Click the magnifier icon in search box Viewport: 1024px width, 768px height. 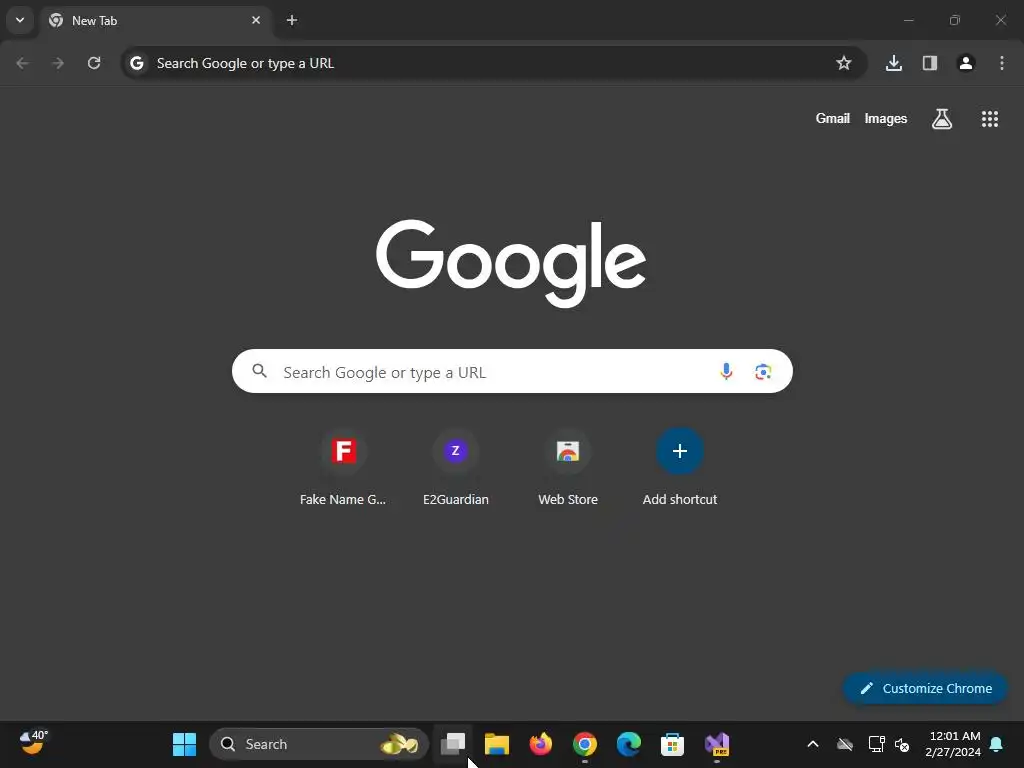pos(260,371)
